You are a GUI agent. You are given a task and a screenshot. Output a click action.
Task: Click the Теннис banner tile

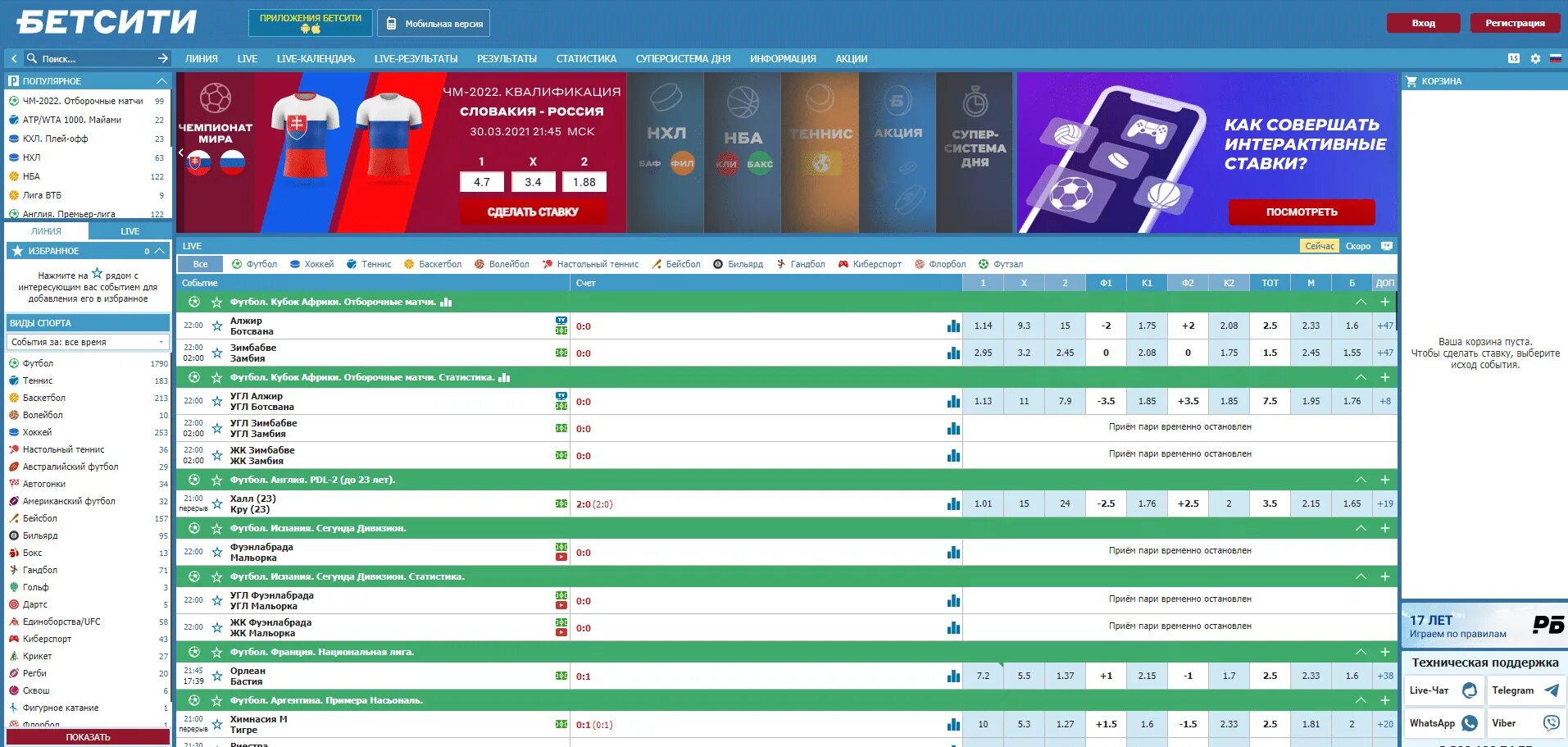point(820,153)
